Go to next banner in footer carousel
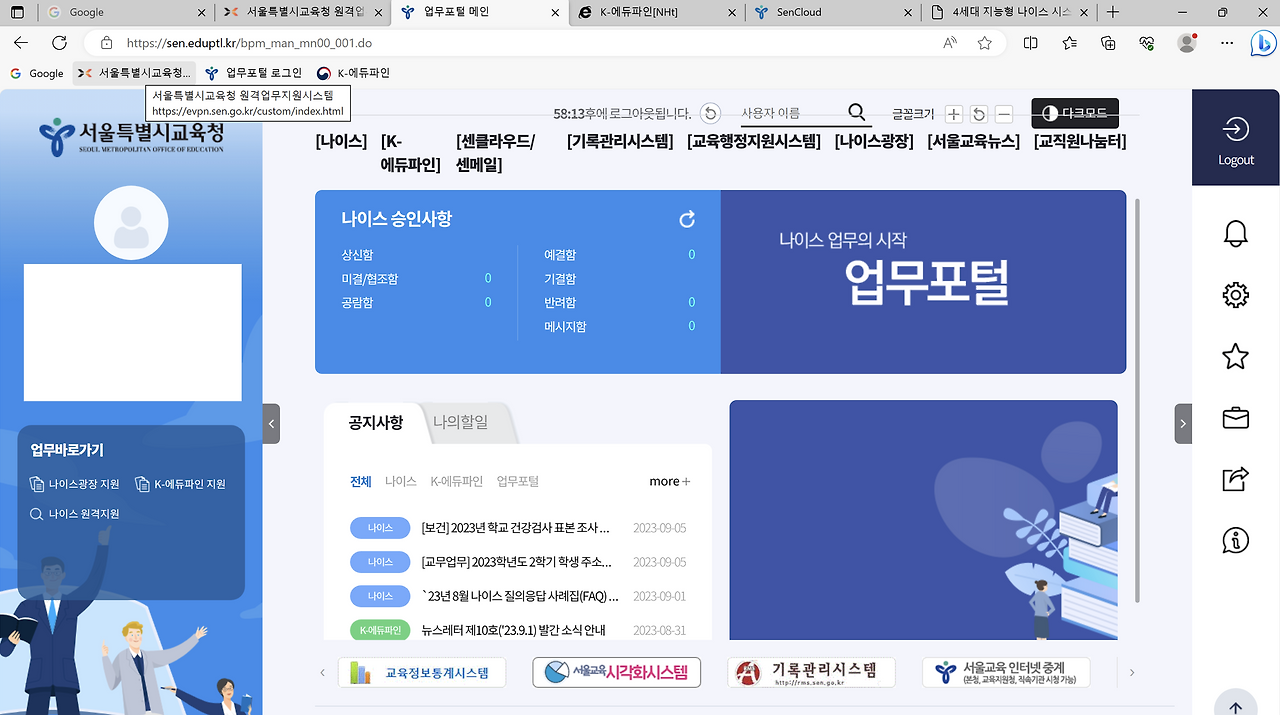 (x=1132, y=673)
